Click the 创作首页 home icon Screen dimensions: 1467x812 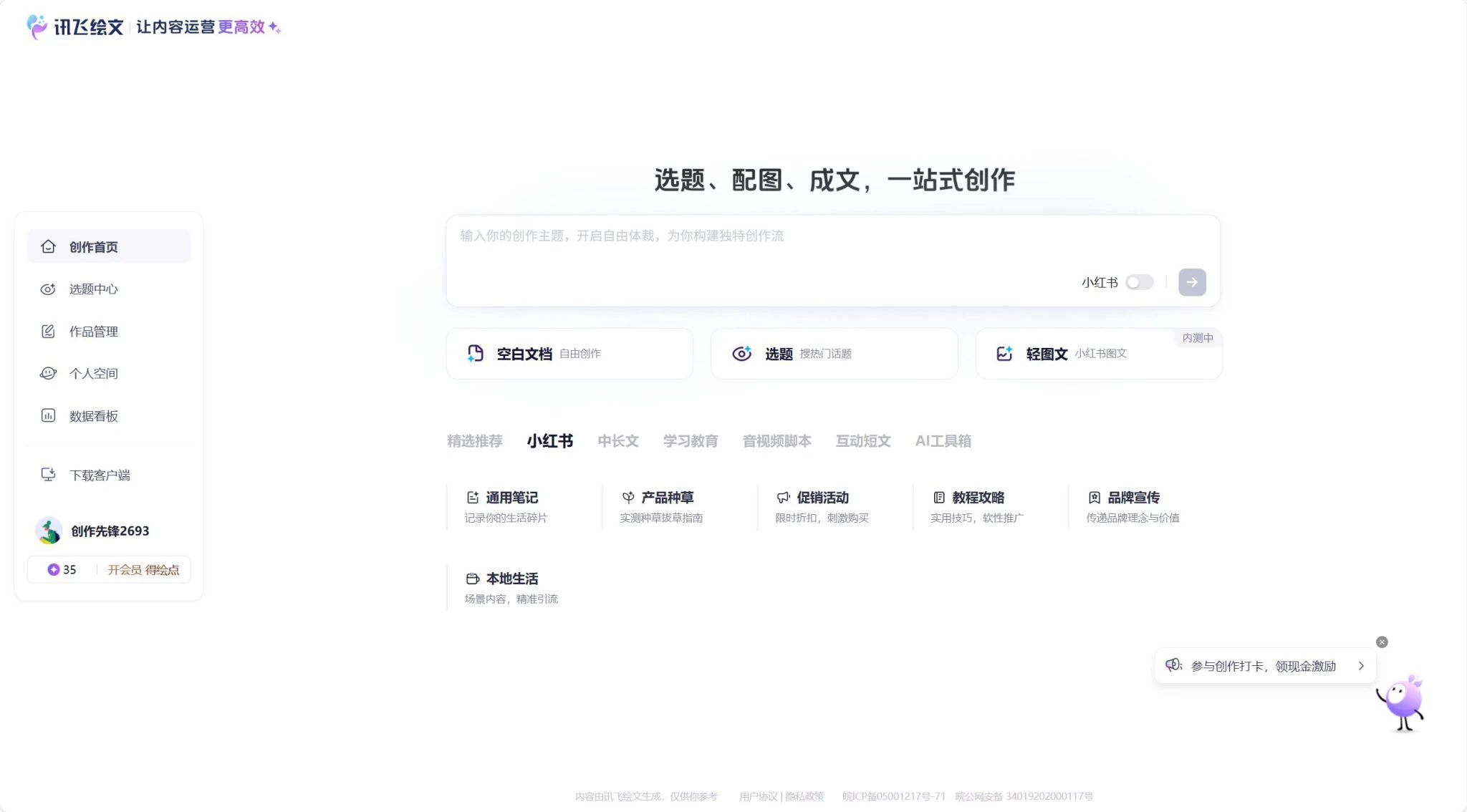click(48, 247)
